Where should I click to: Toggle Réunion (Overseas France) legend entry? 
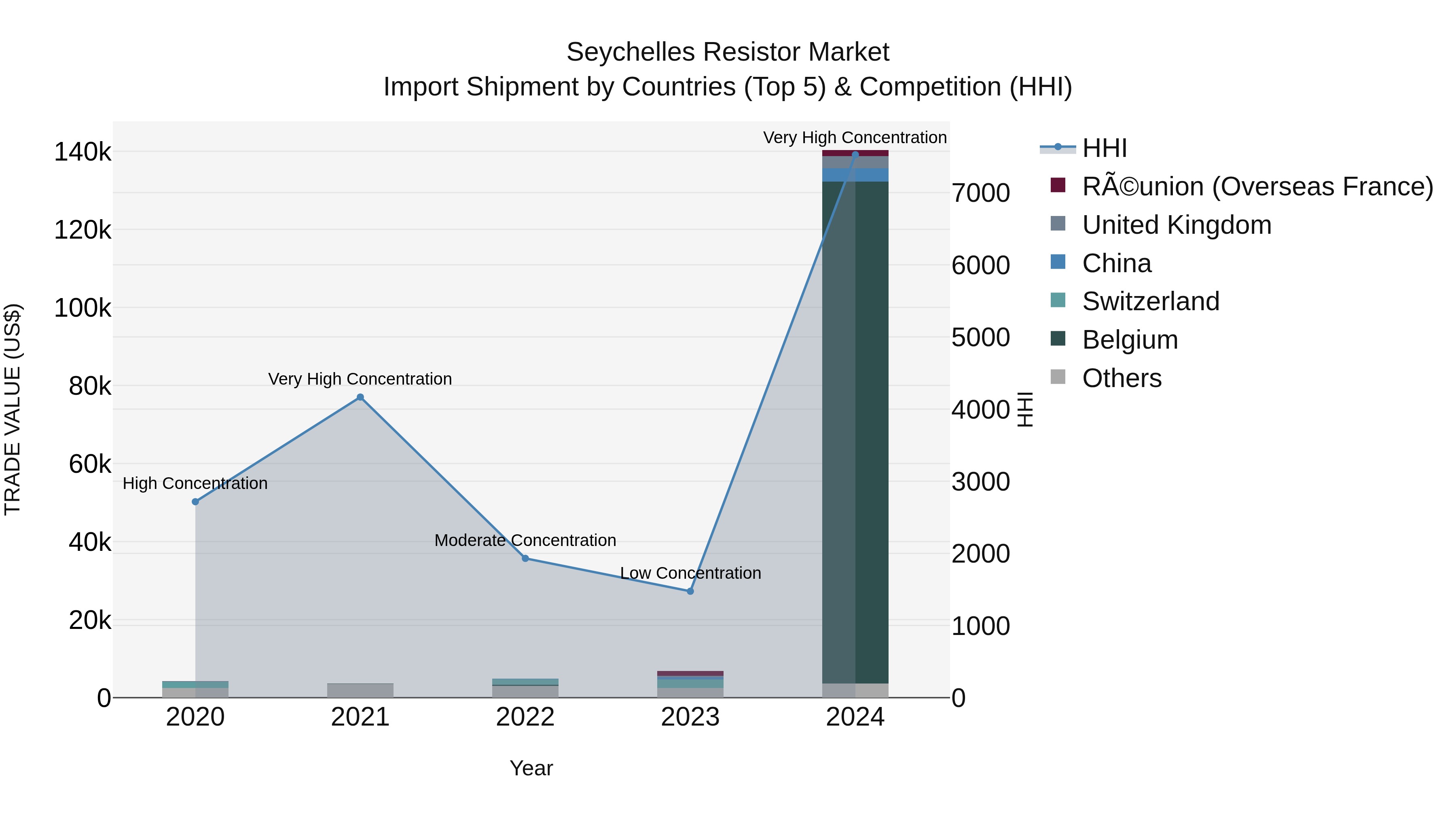click(1242, 186)
